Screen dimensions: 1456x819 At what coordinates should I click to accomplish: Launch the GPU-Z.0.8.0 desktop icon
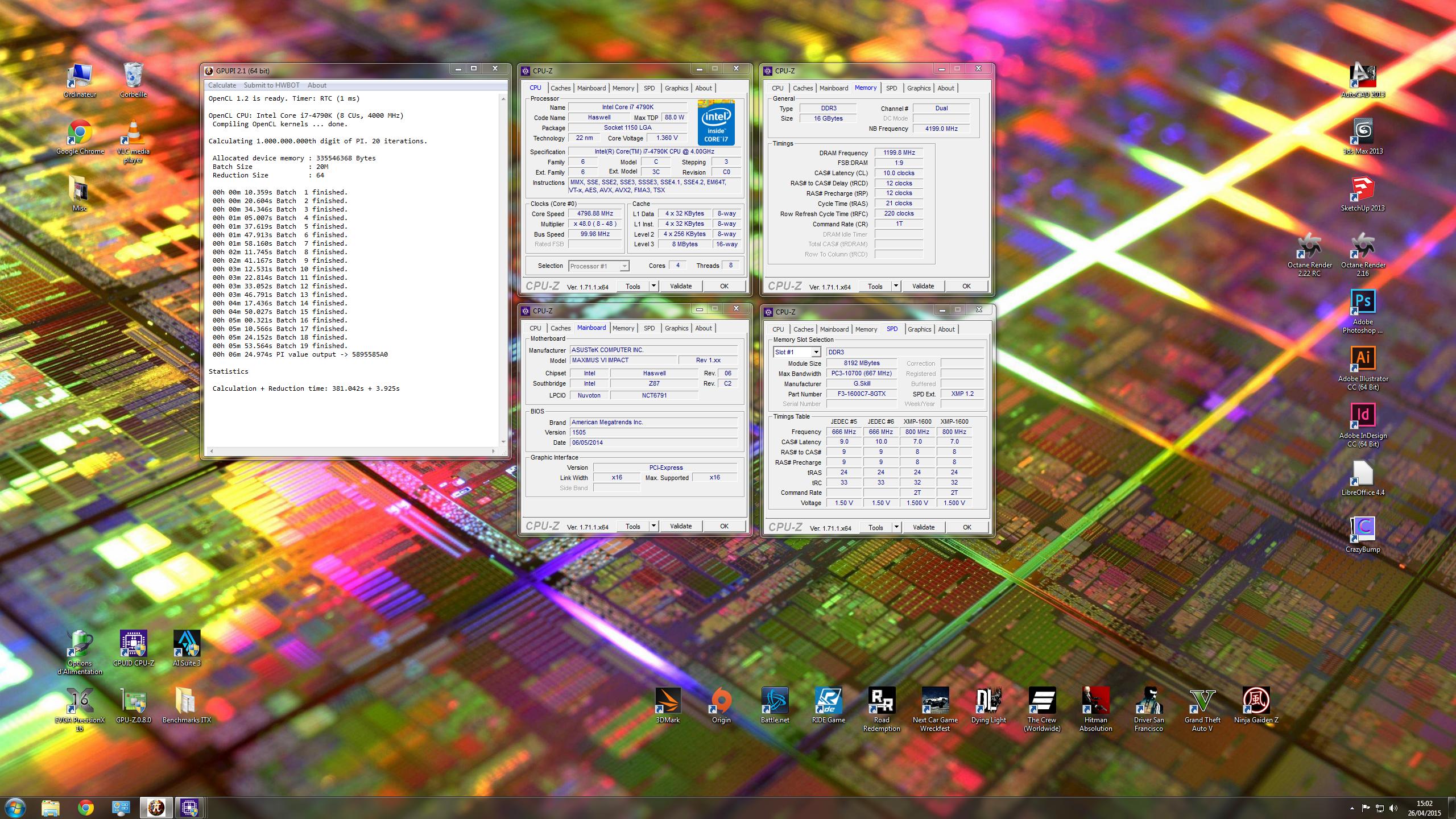point(133,705)
